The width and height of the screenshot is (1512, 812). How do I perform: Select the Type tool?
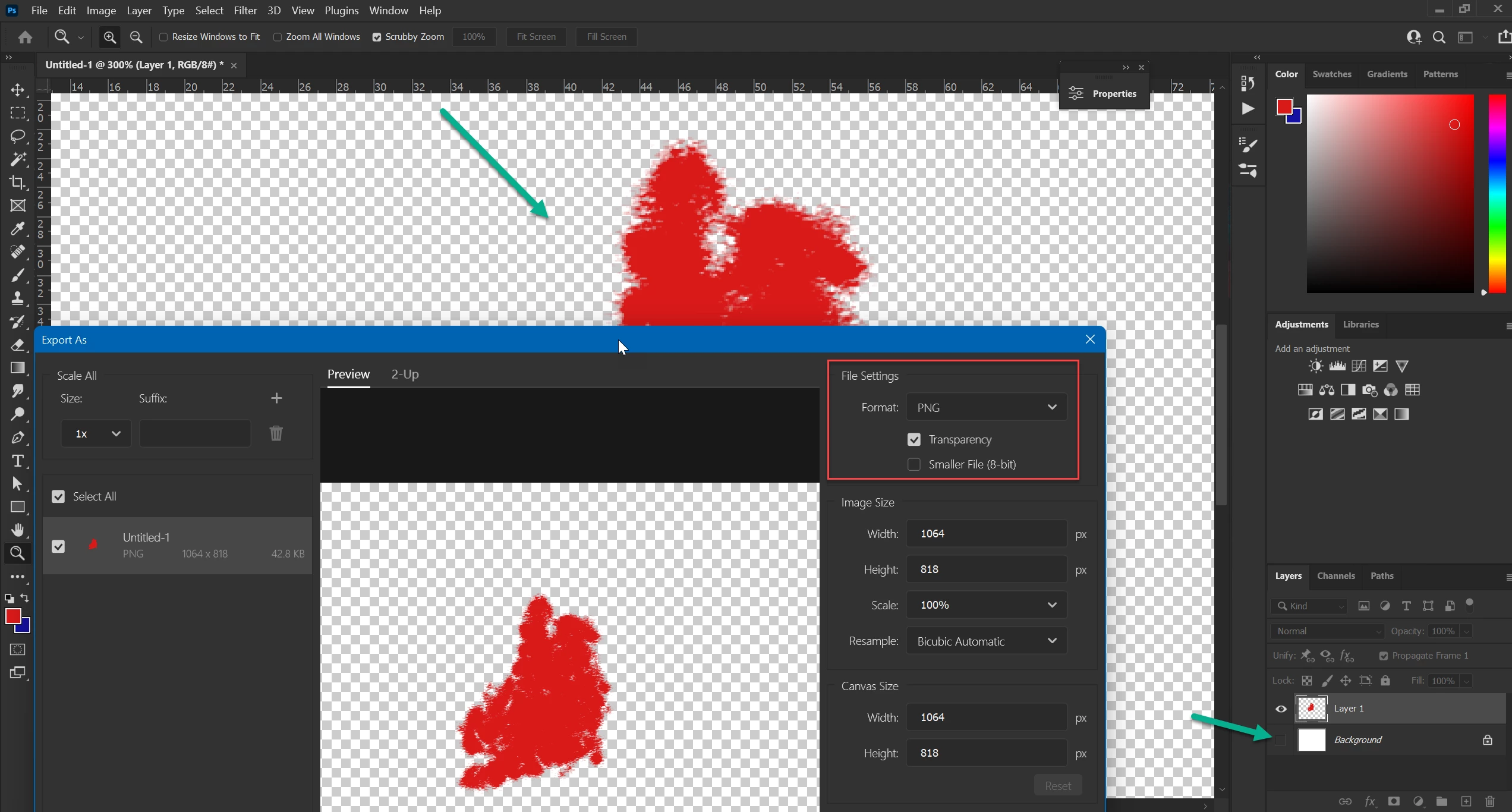[x=18, y=461]
